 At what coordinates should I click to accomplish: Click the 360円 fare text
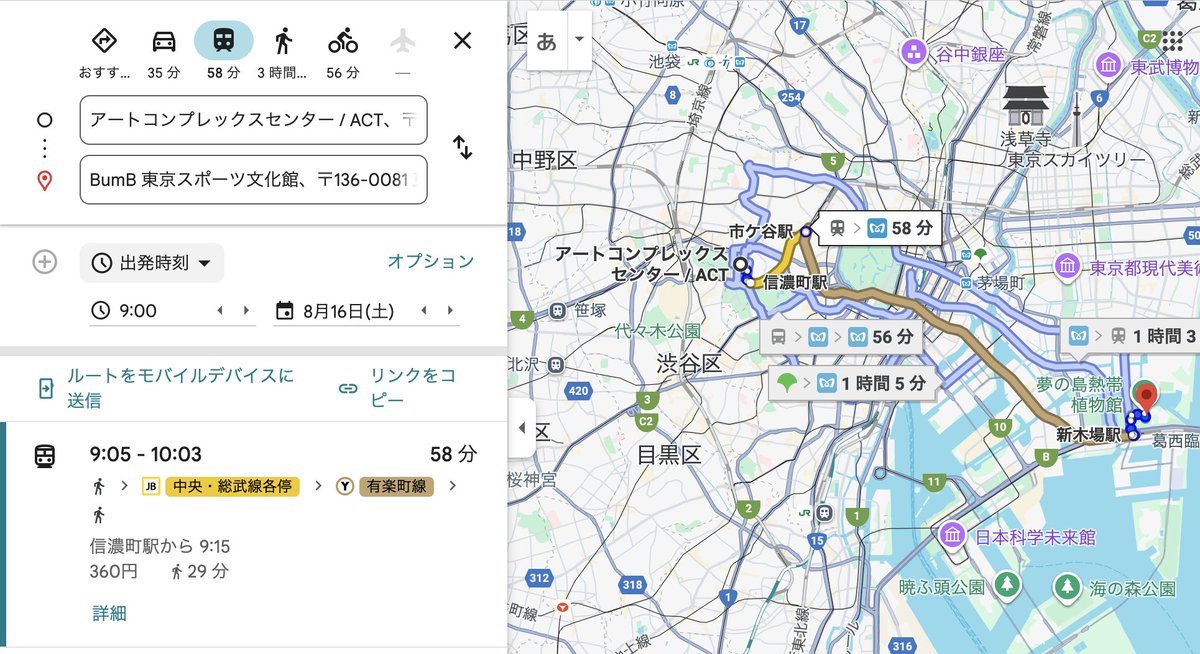coord(113,572)
